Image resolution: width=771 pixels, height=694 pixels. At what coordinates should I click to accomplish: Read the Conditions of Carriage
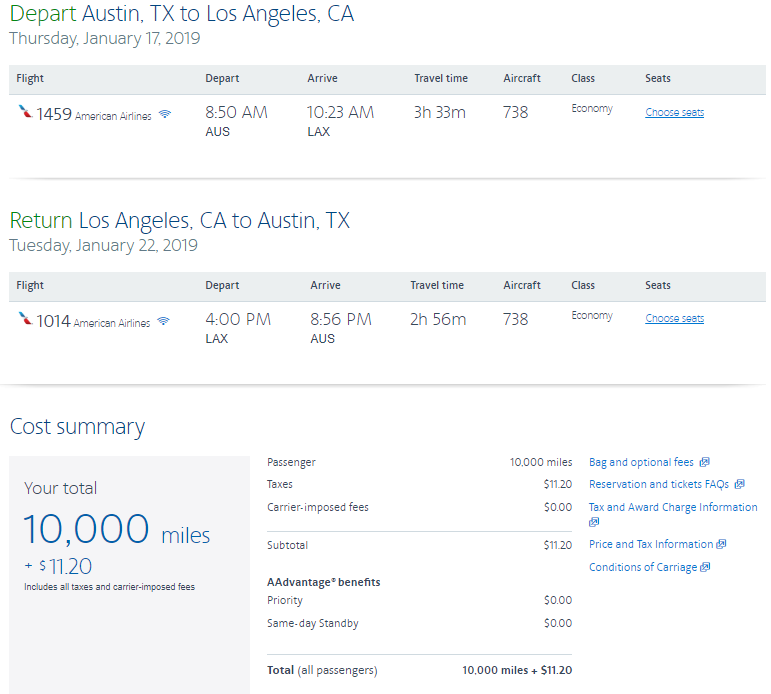[643, 567]
